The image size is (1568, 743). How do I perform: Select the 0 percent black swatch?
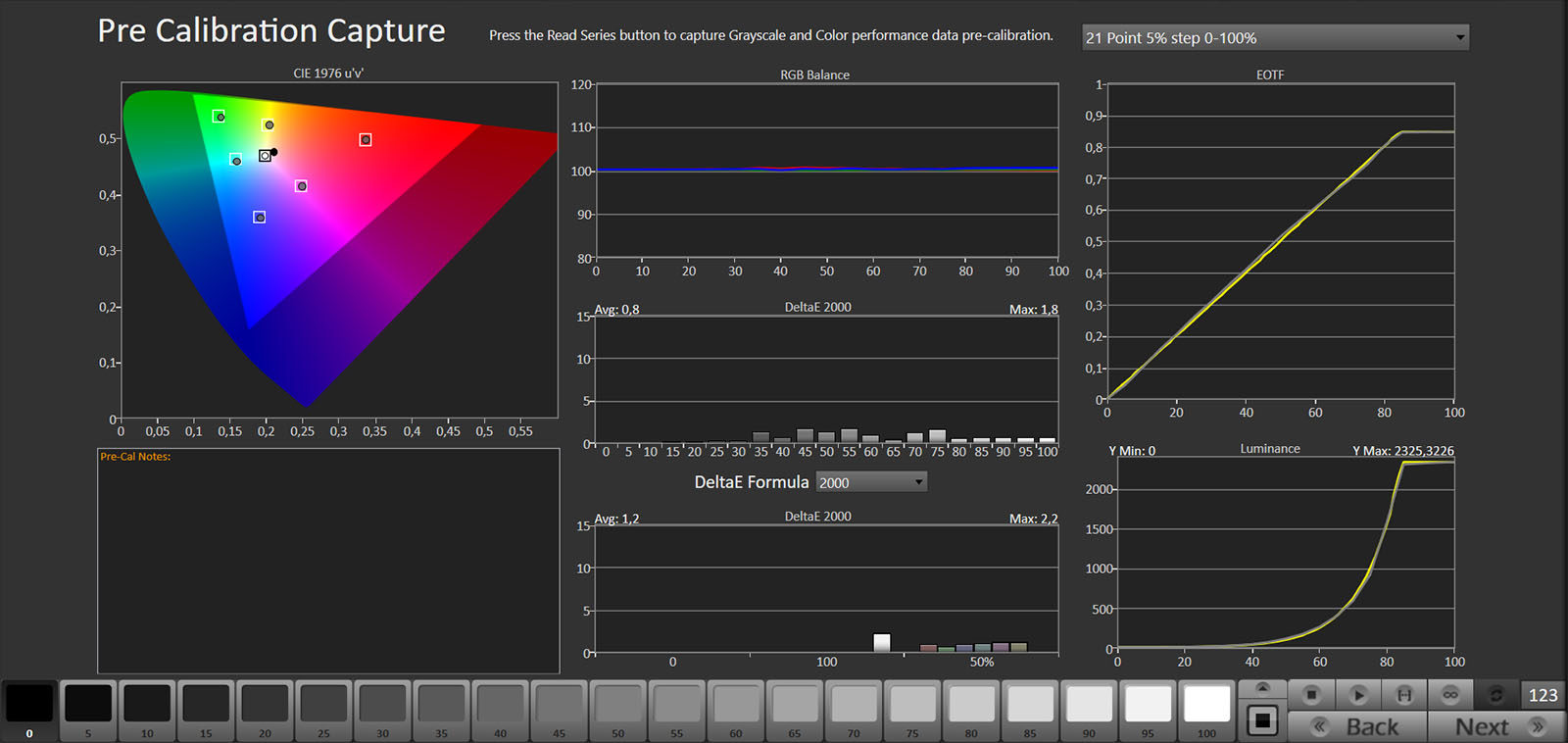(x=29, y=705)
